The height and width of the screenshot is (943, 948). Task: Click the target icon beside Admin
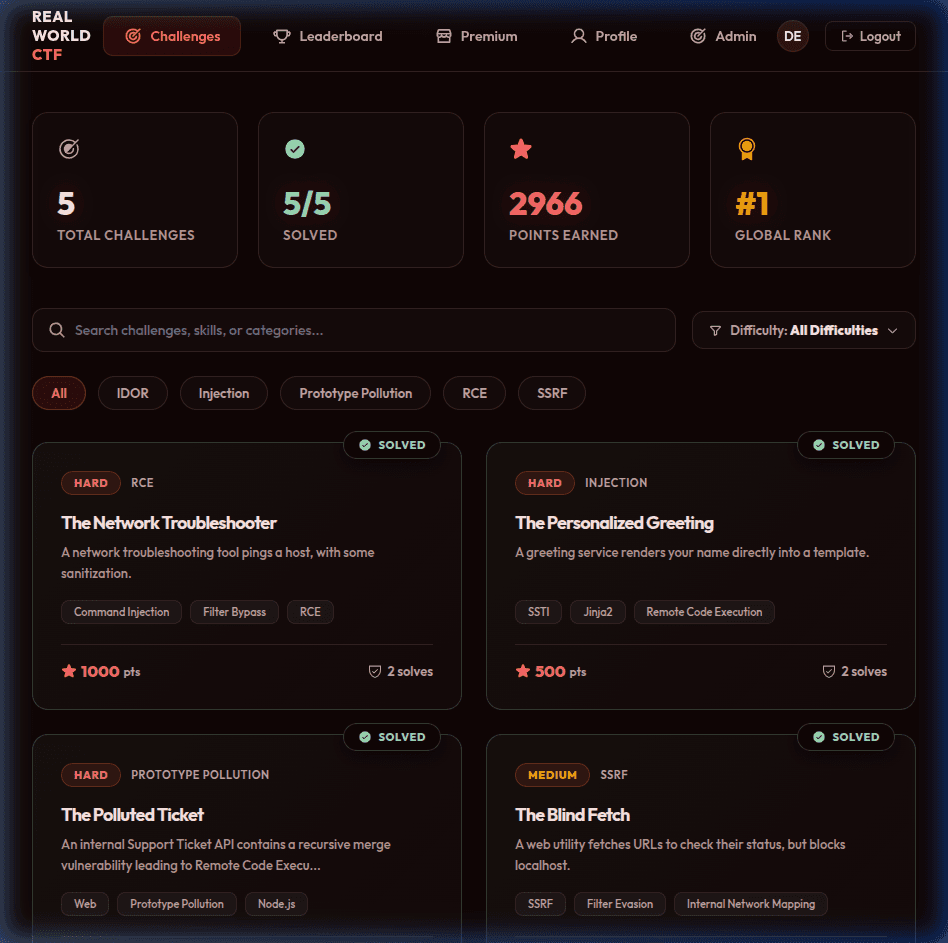point(698,36)
